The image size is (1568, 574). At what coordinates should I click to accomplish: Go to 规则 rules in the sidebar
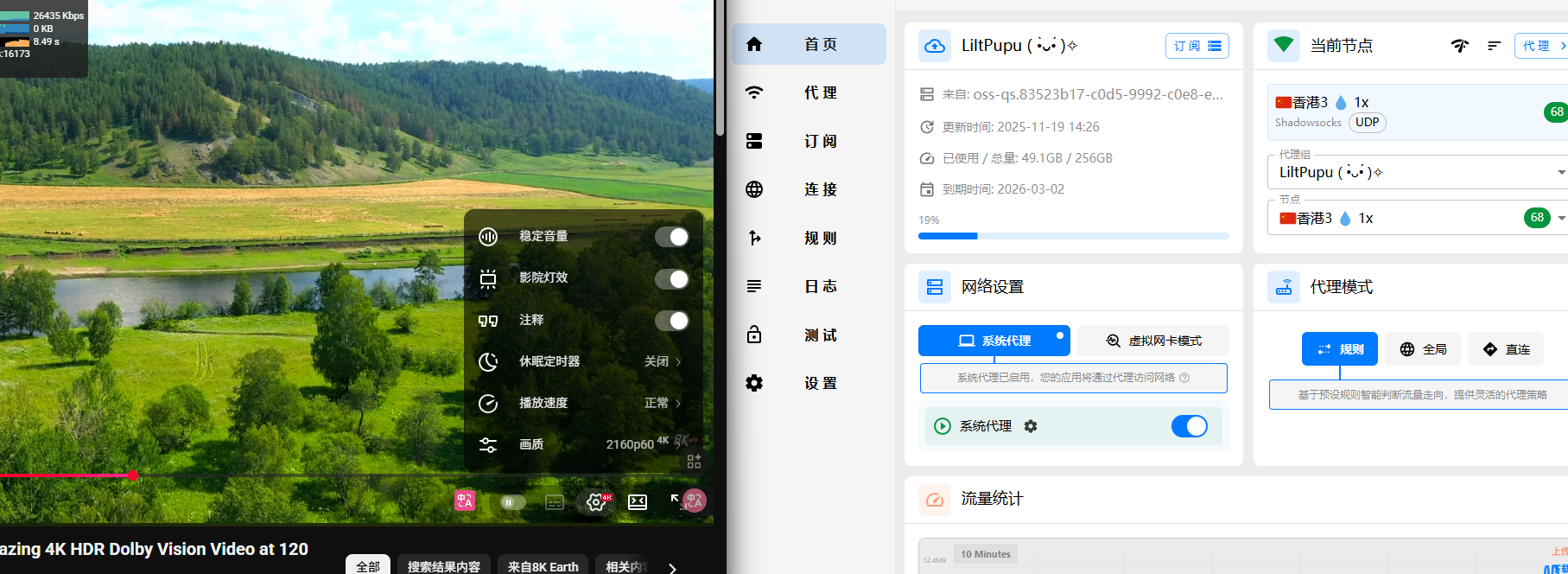[x=808, y=238]
